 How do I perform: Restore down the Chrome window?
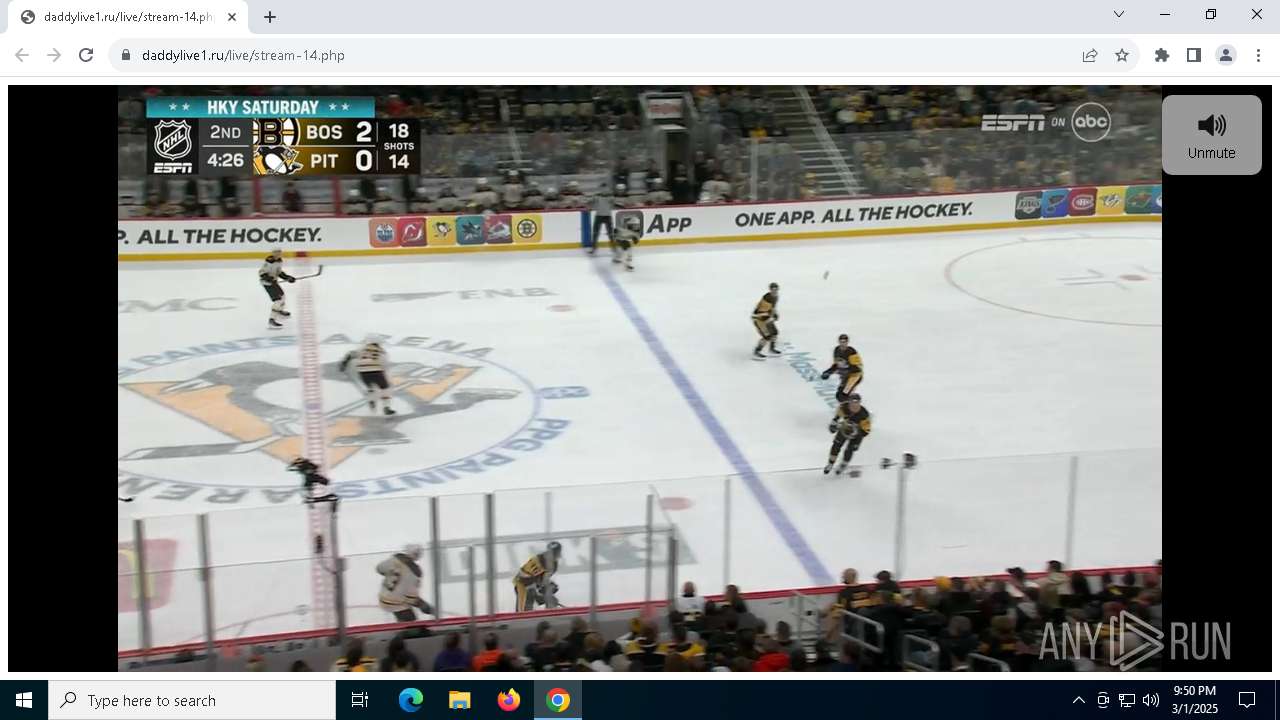click(x=1211, y=14)
